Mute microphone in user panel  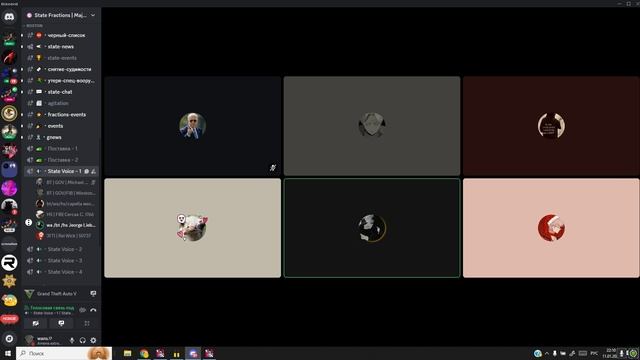(72, 340)
